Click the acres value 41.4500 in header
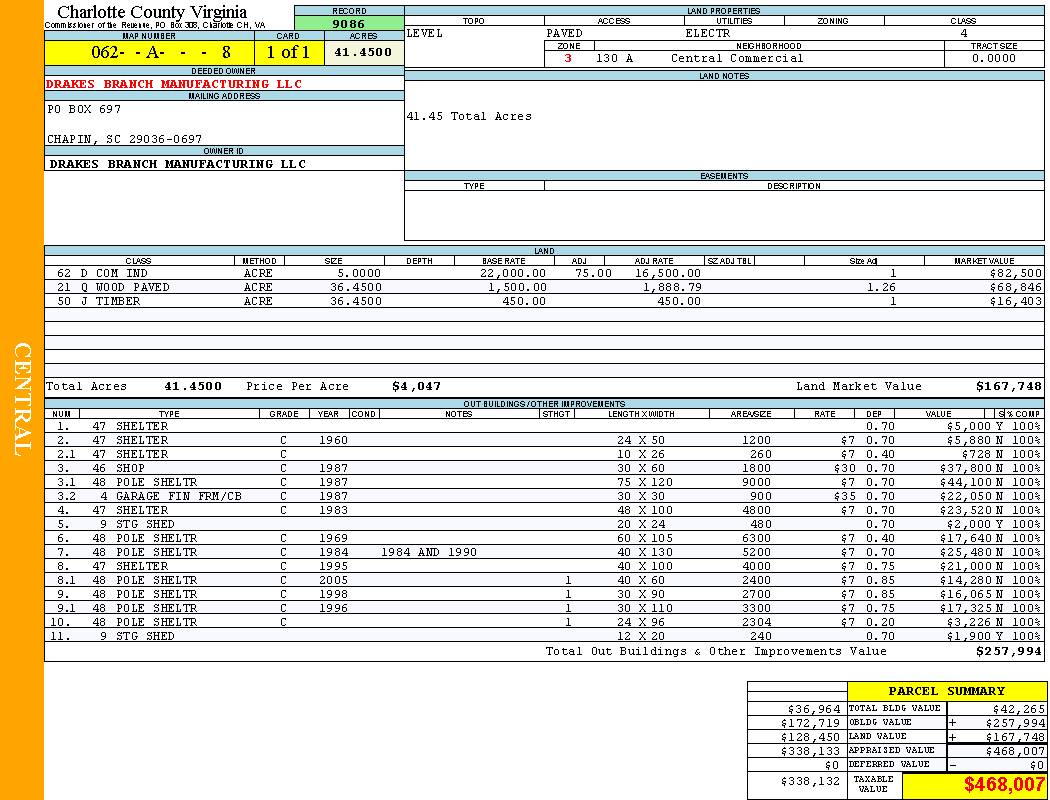This screenshot has height=800, width=1050. tap(363, 52)
